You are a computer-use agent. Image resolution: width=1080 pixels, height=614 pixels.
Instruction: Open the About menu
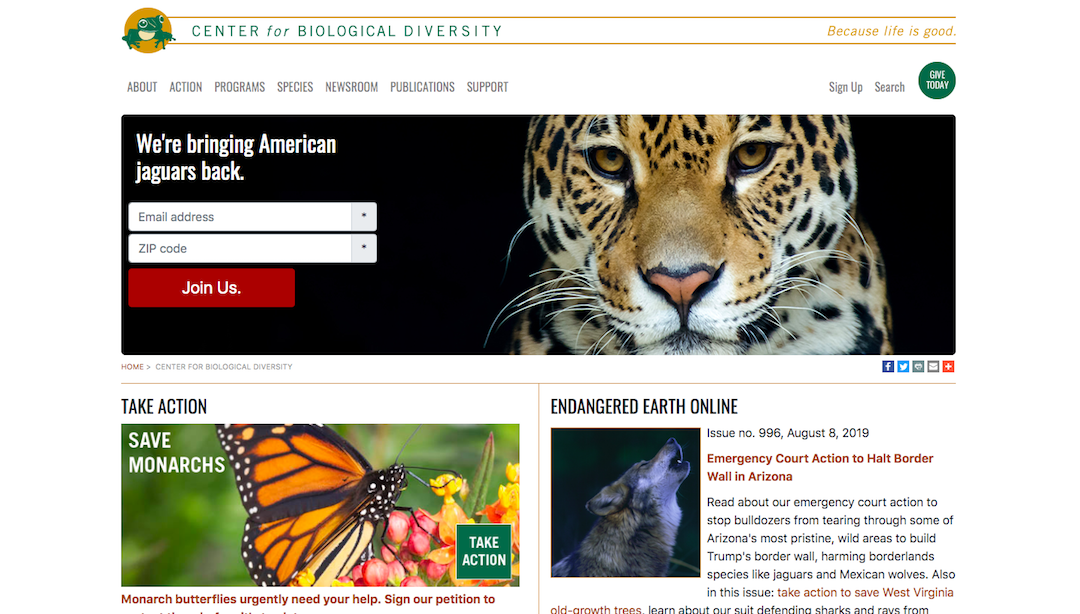click(142, 87)
